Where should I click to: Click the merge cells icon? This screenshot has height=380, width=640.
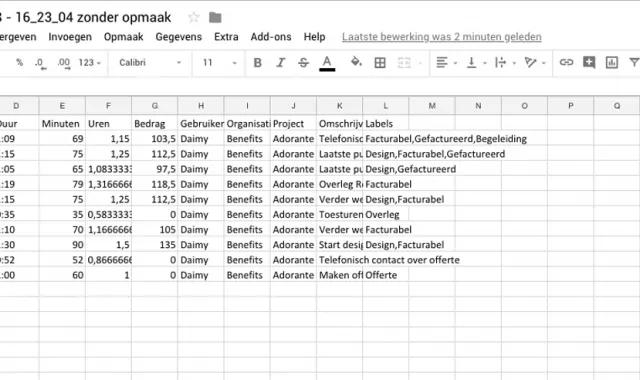pos(404,63)
